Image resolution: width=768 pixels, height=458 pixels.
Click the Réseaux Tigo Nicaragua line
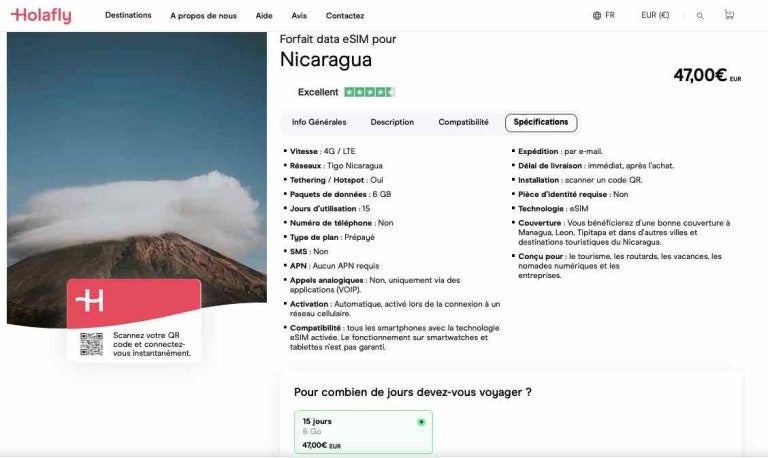click(336, 166)
